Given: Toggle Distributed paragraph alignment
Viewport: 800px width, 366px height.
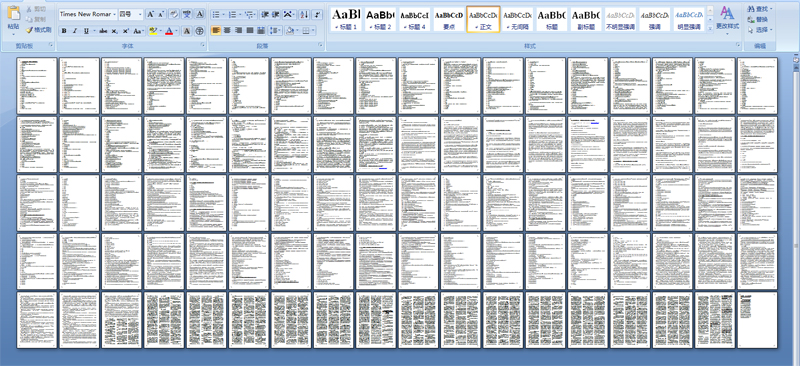Looking at the screenshot, I should [x=261, y=31].
